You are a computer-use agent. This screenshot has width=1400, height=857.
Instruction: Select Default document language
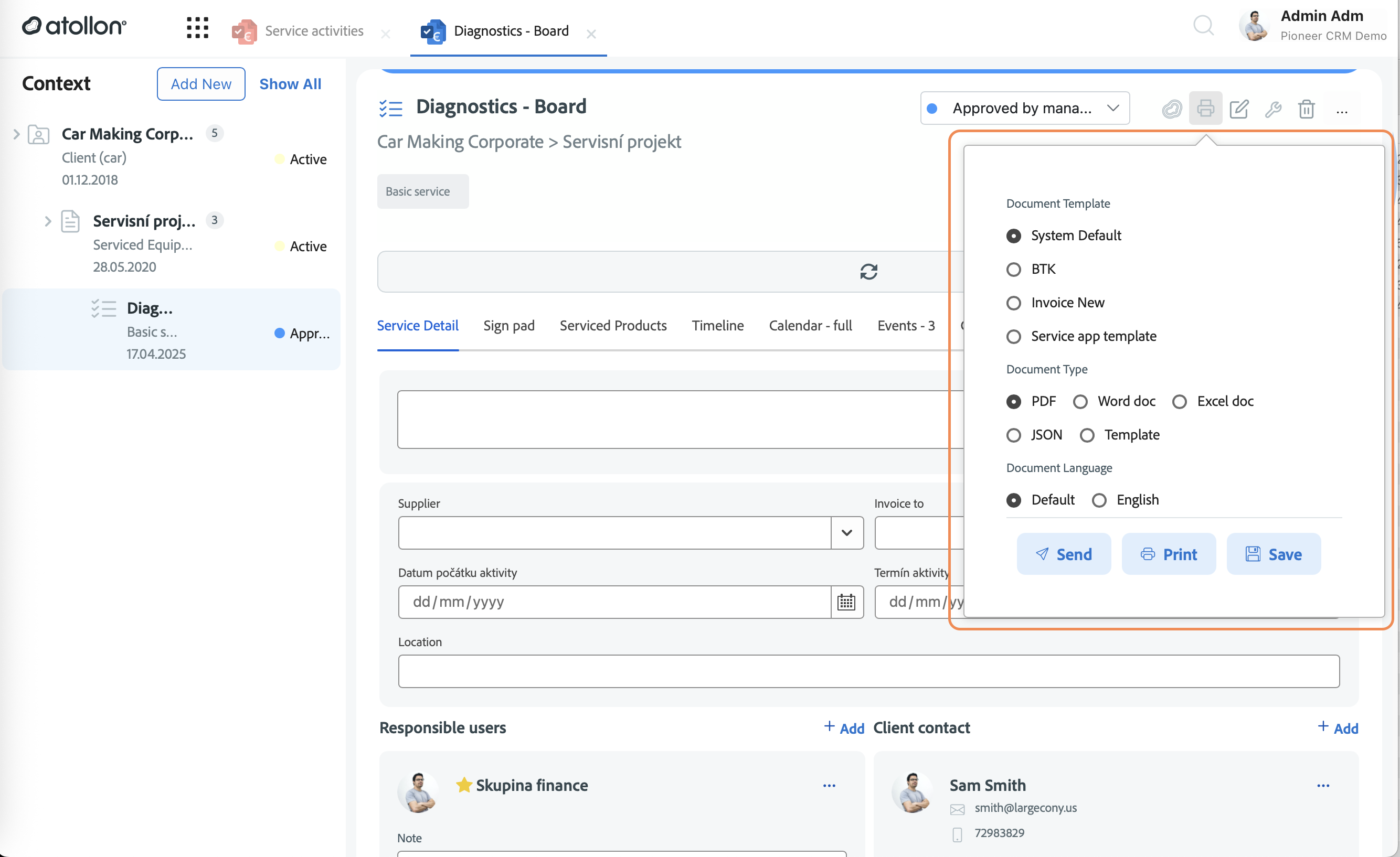tap(1014, 500)
